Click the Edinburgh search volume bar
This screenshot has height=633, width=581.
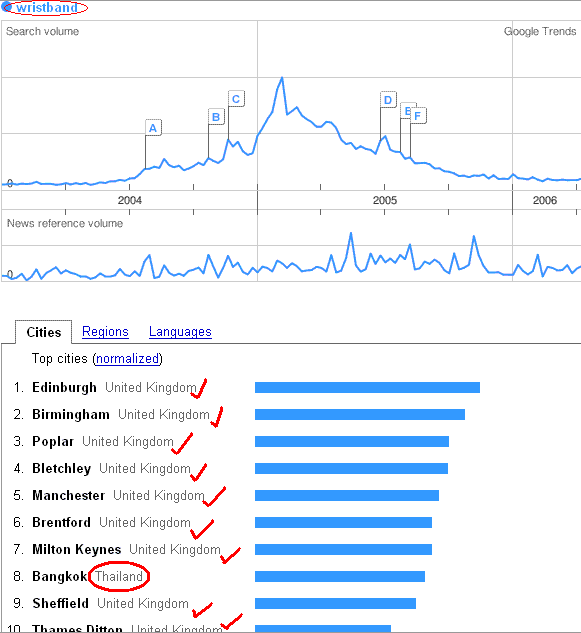point(367,388)
